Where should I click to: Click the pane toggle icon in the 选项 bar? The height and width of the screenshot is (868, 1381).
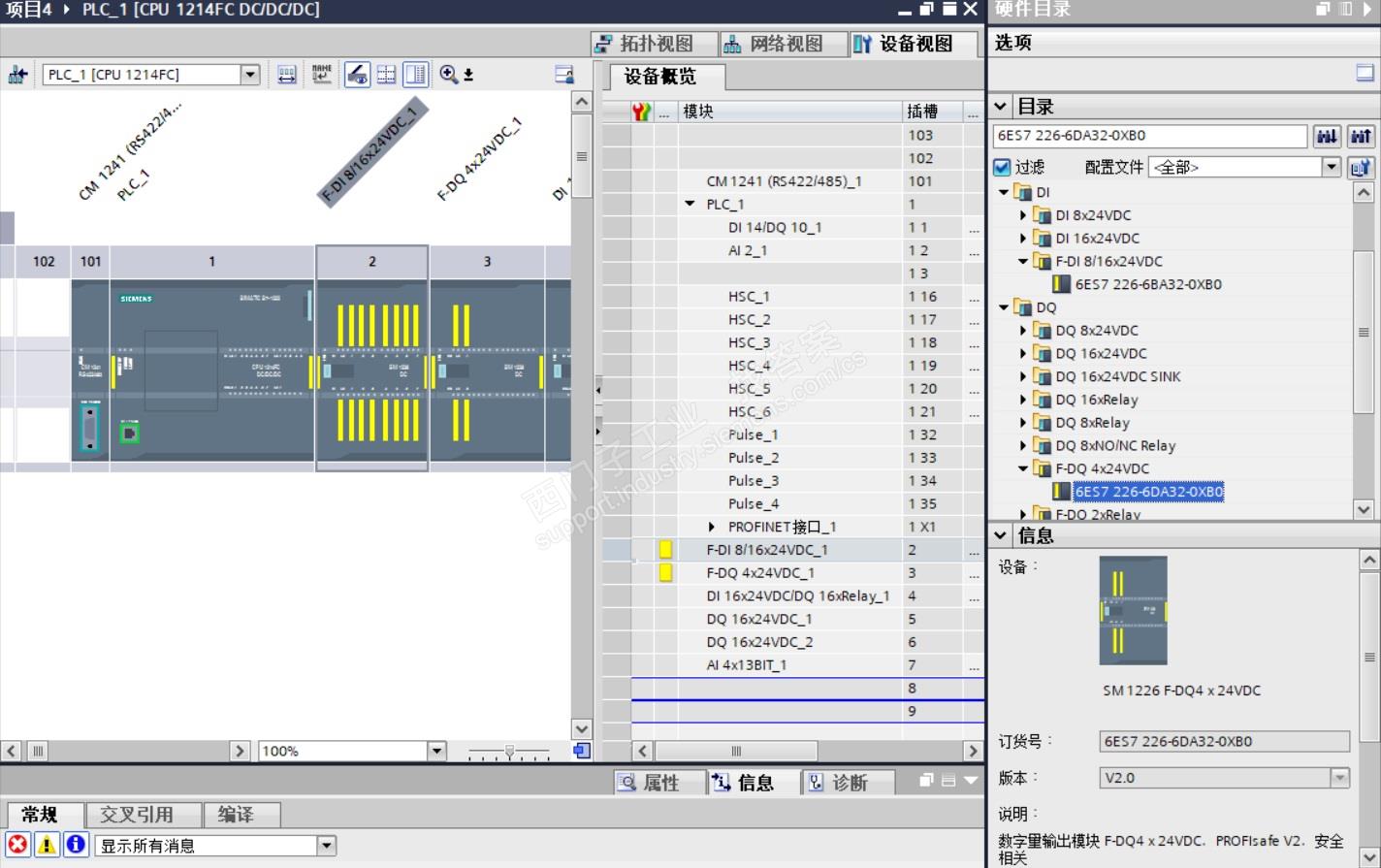1365,73
